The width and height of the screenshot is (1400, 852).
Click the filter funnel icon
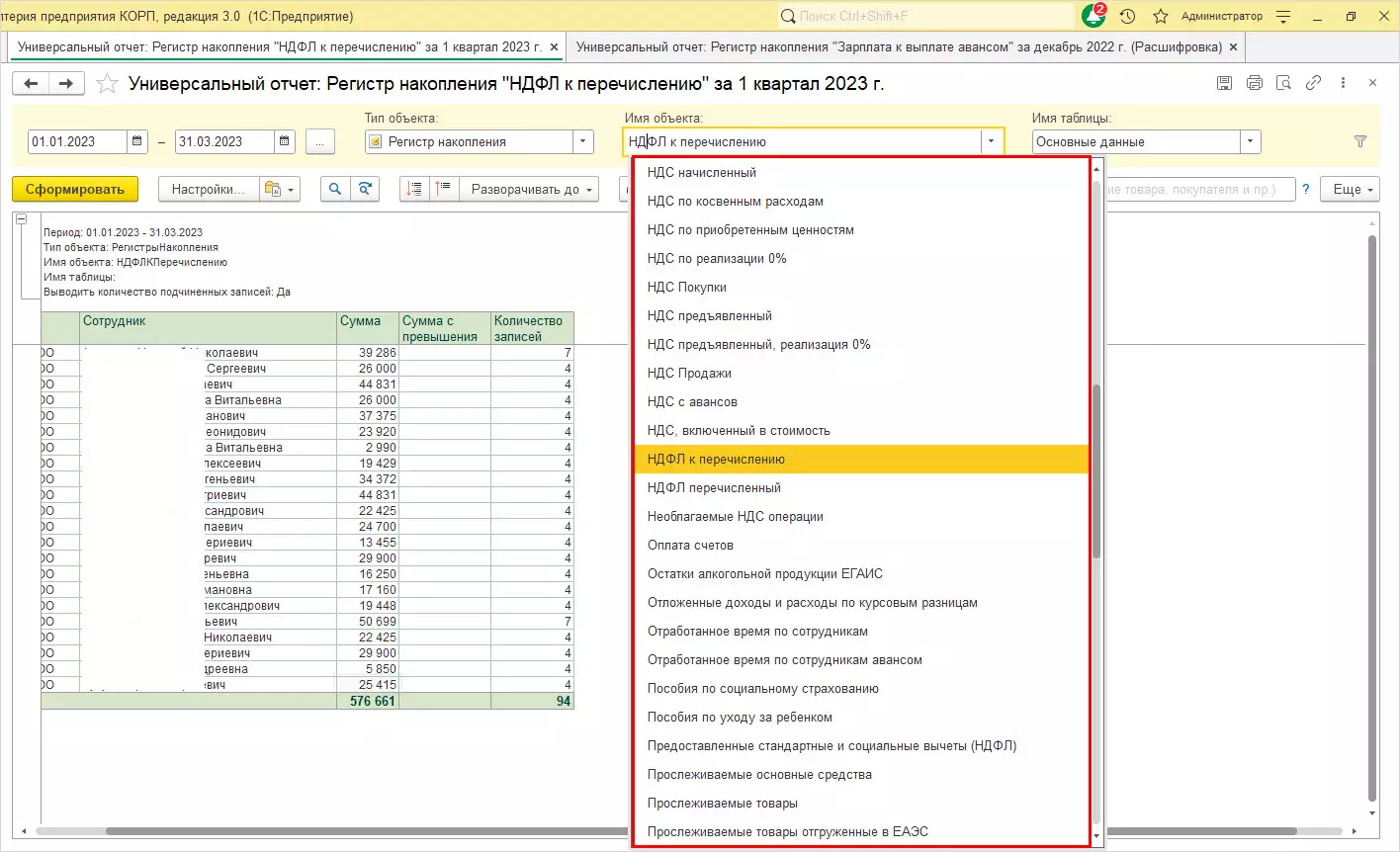pyautogui.click(x=1360, y=141)
